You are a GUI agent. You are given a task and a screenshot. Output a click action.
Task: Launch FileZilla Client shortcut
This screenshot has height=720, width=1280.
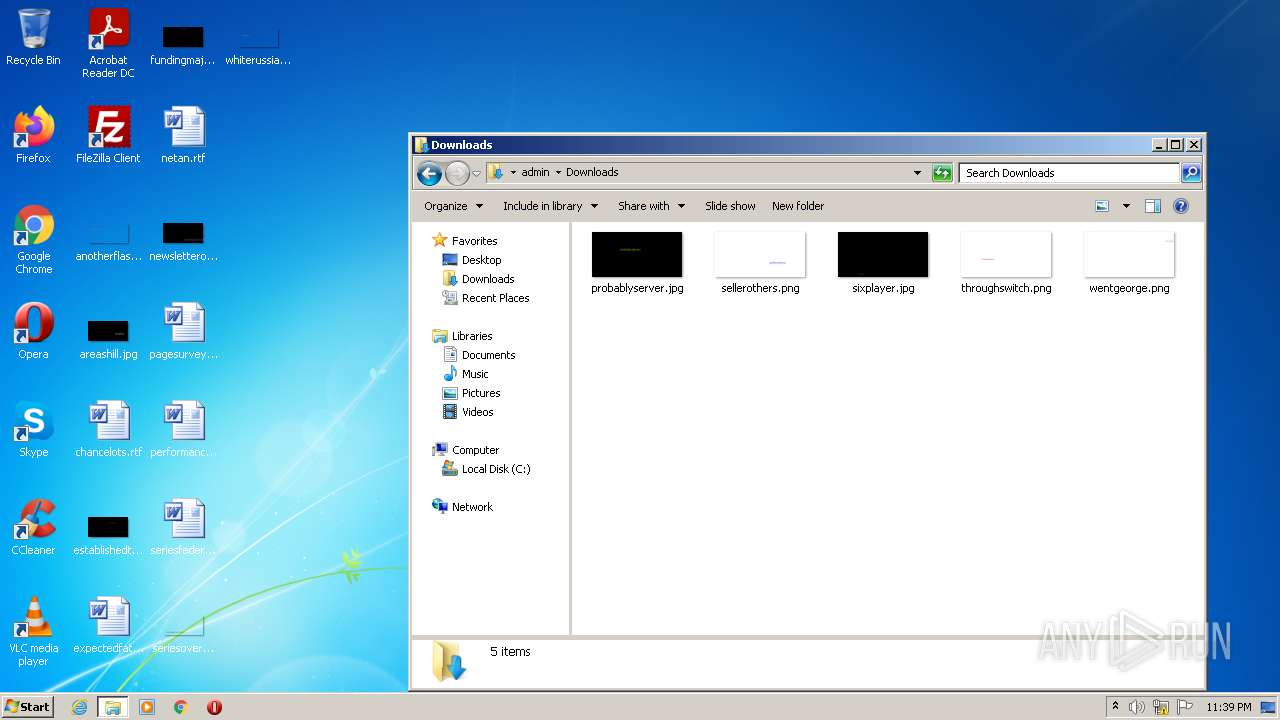[x=108, y=136]
